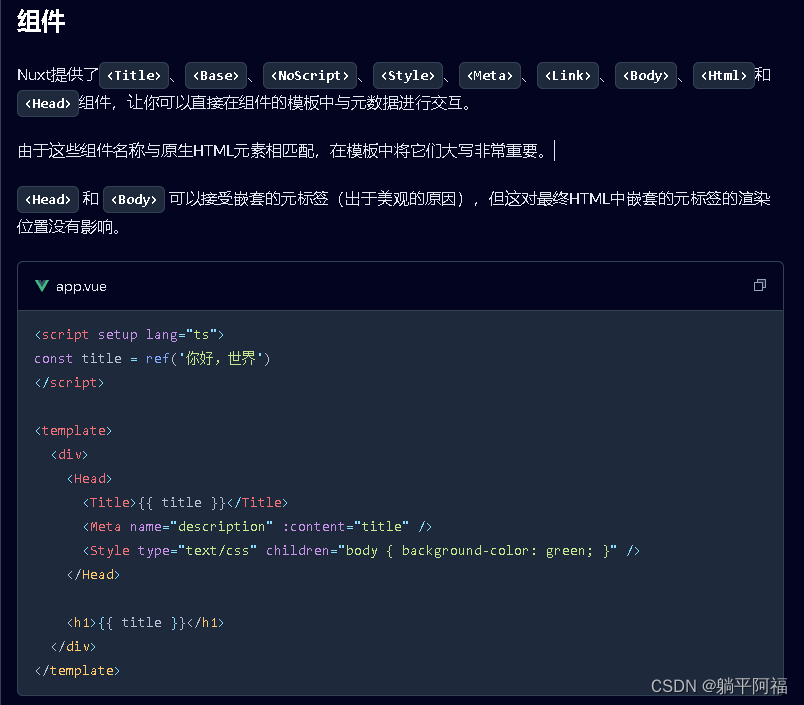This screenshot has width=804, height=705.
Task: Click the <Style> inline code badge
Action: (408, 75)
